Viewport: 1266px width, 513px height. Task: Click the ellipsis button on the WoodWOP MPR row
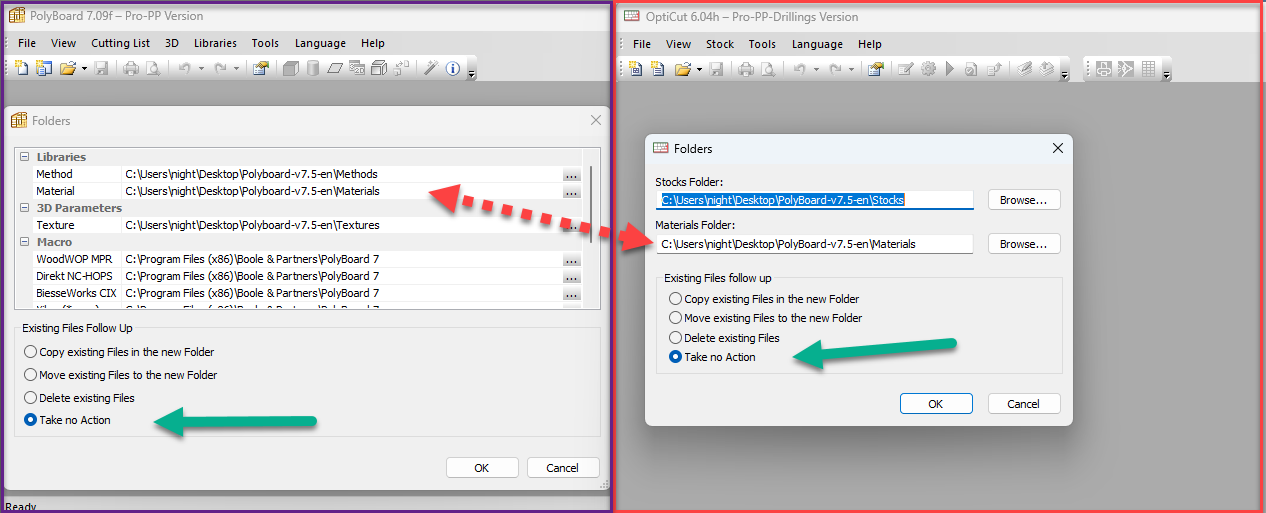(x=571, y=260)
